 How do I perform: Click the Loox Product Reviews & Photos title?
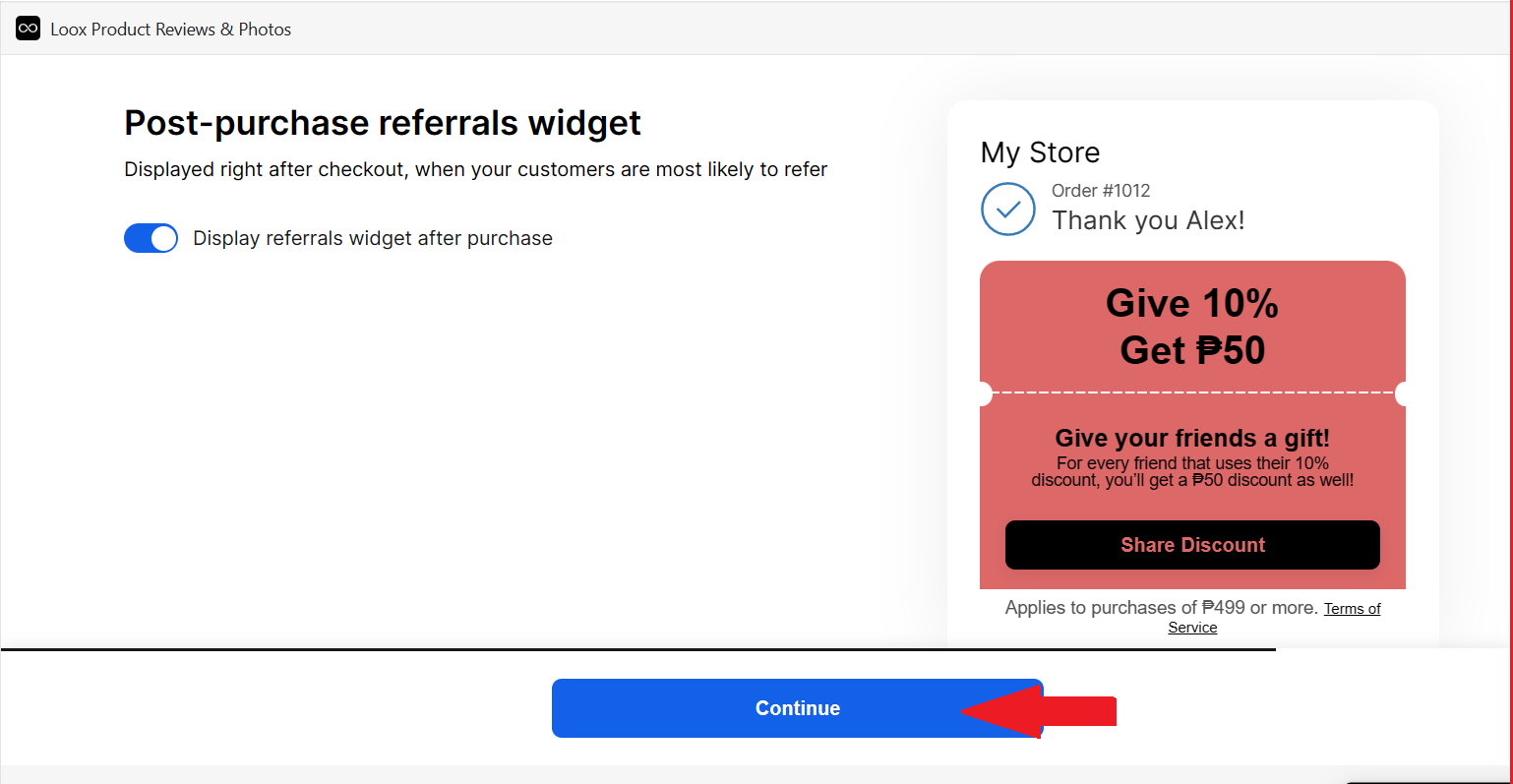click(171, 30)
